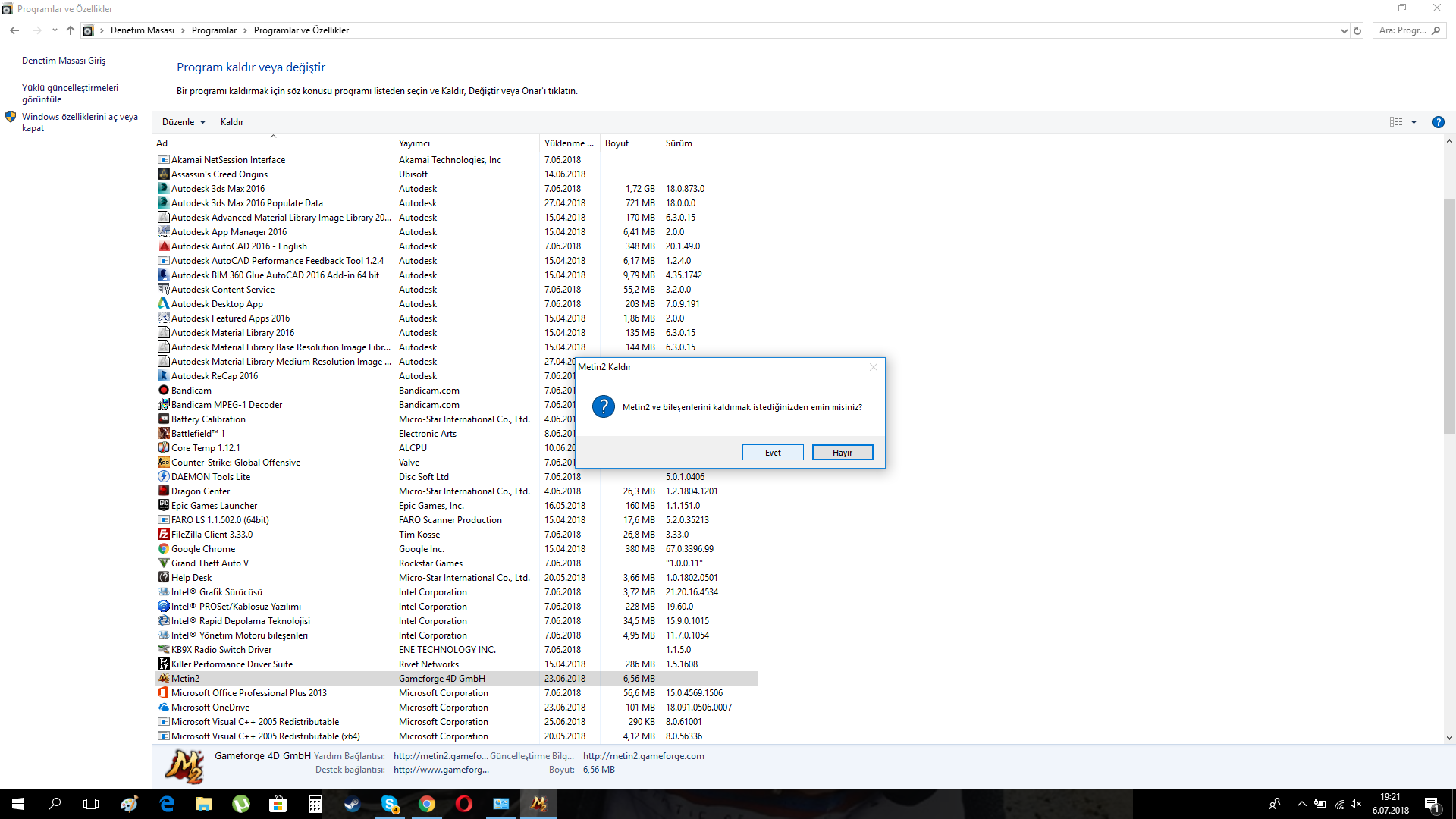Select Autodesk AutoCAD 2016 - English
Image resolution: width=1456 pixels, height=819 pixels.
[456, 246]
